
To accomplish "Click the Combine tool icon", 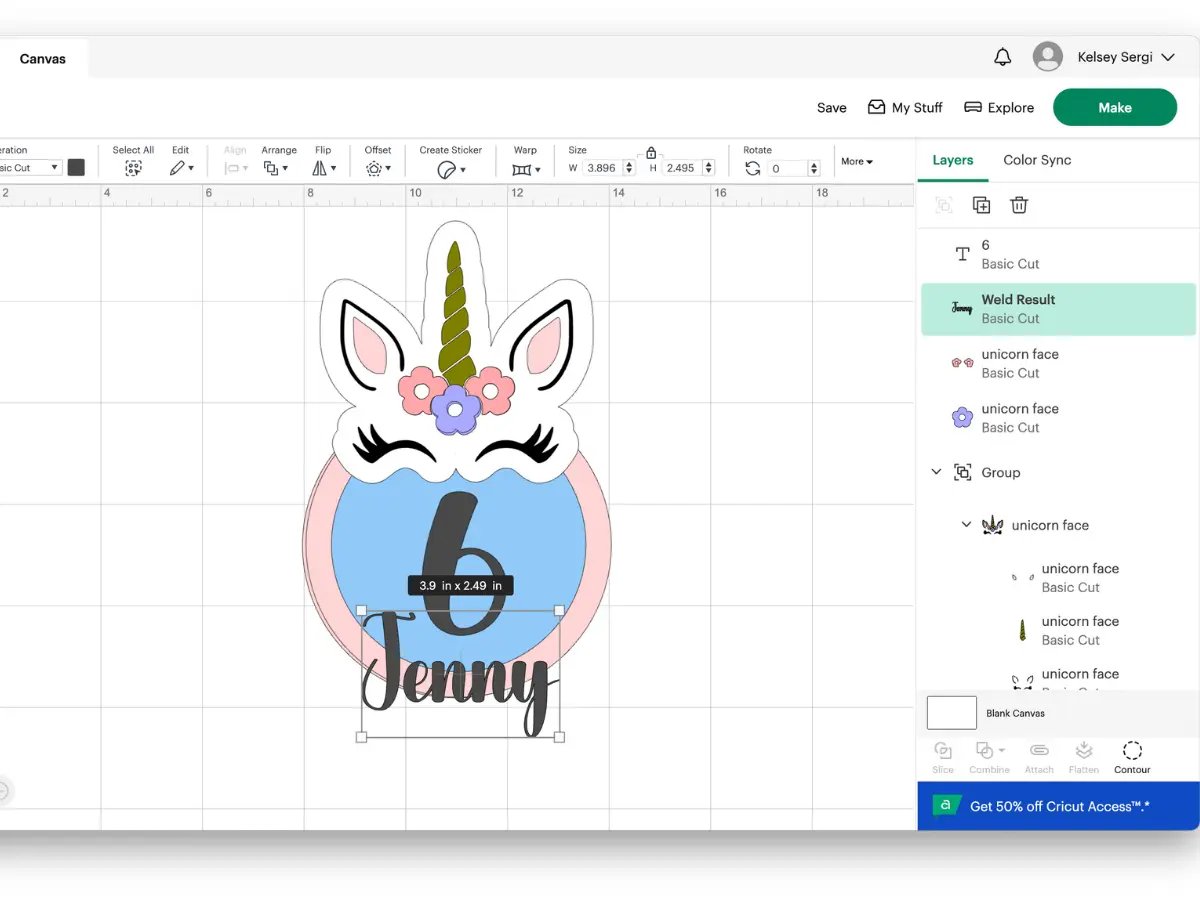I will coord(984,750).
